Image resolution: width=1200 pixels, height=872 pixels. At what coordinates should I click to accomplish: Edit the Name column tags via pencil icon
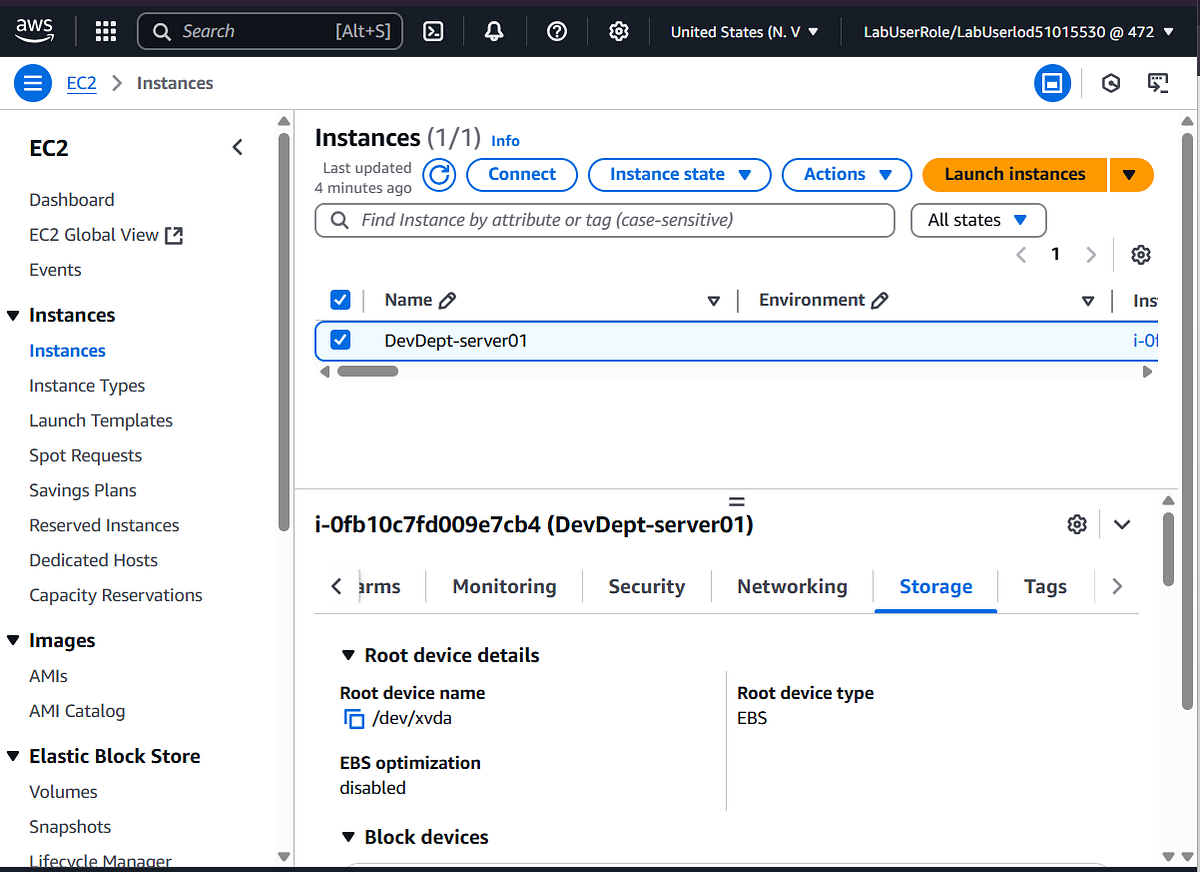448,299
